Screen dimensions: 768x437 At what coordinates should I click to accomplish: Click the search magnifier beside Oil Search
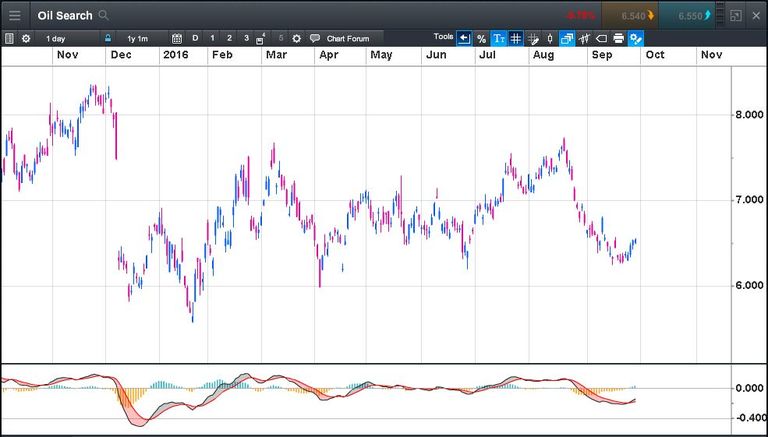point(103,15)
